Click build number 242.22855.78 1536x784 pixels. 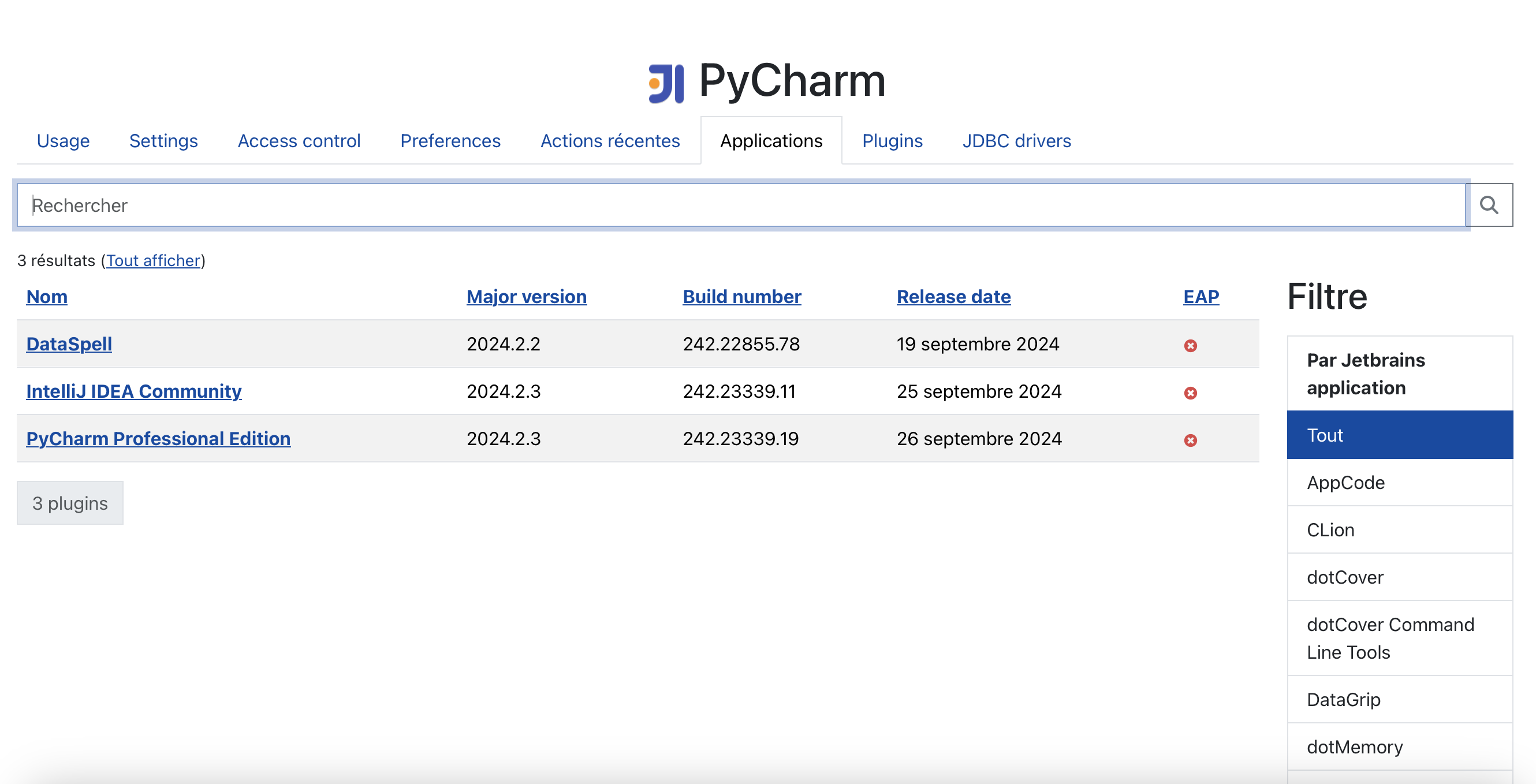tap(741, 344)
